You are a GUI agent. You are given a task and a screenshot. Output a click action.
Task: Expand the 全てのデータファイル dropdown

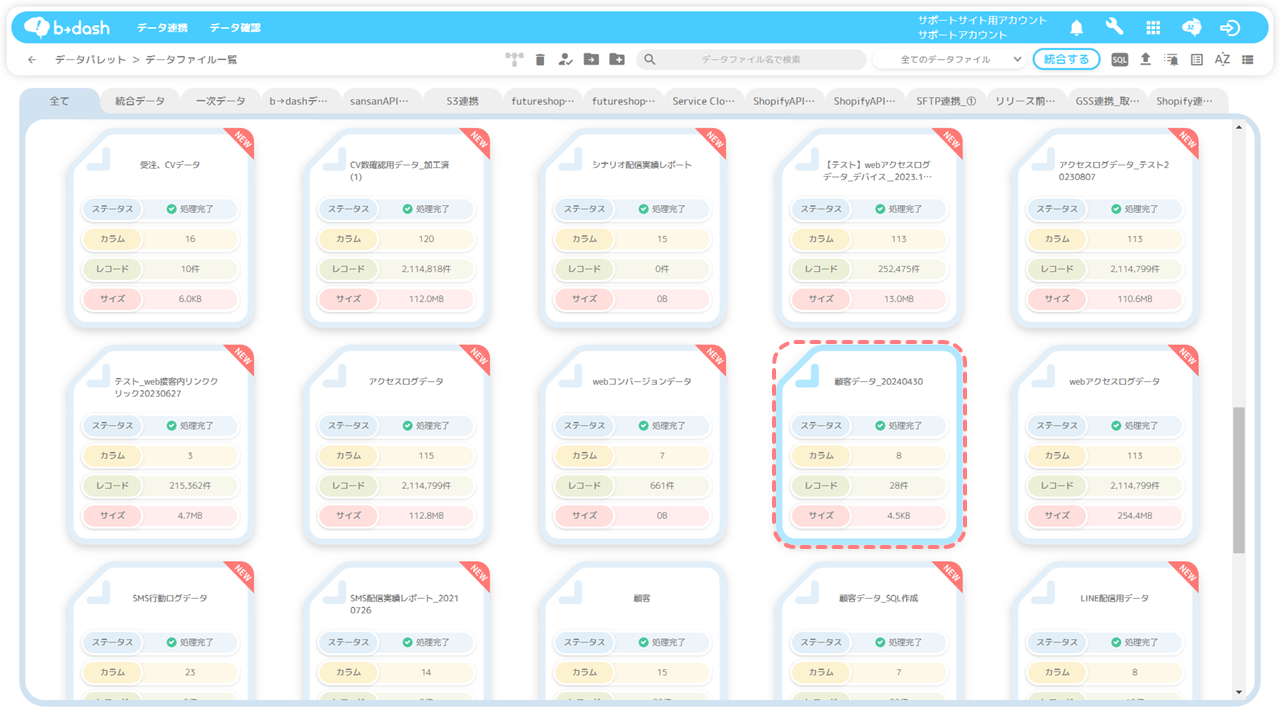click(x=949, y=60)
